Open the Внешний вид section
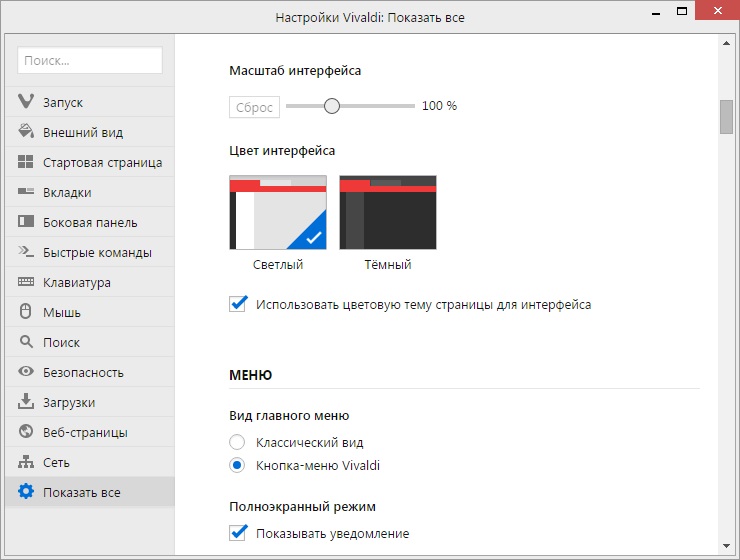Viewport: 740px width, 560px height. point(90,132)
